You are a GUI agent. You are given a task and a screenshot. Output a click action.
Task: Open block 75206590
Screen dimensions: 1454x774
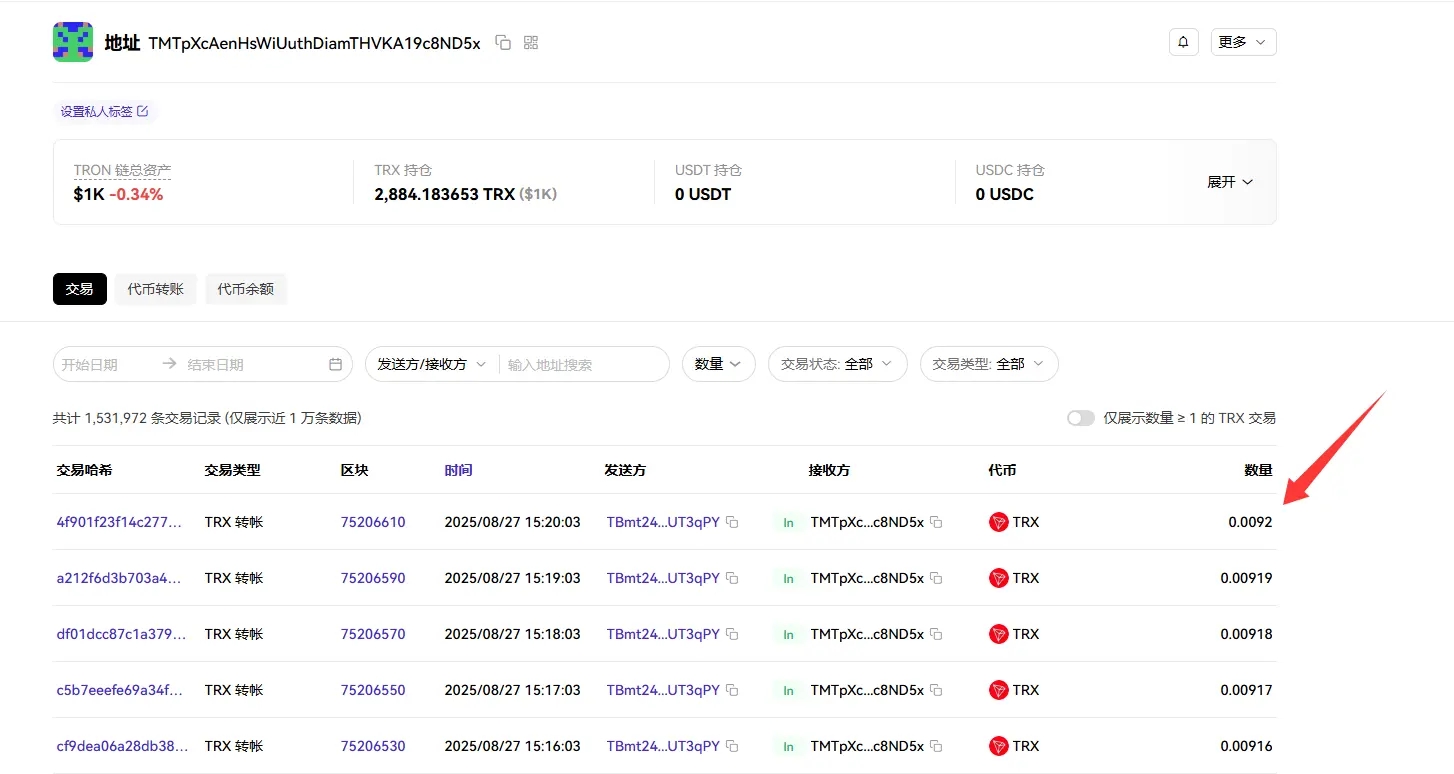pyautogui.click(x=373, y=578)
